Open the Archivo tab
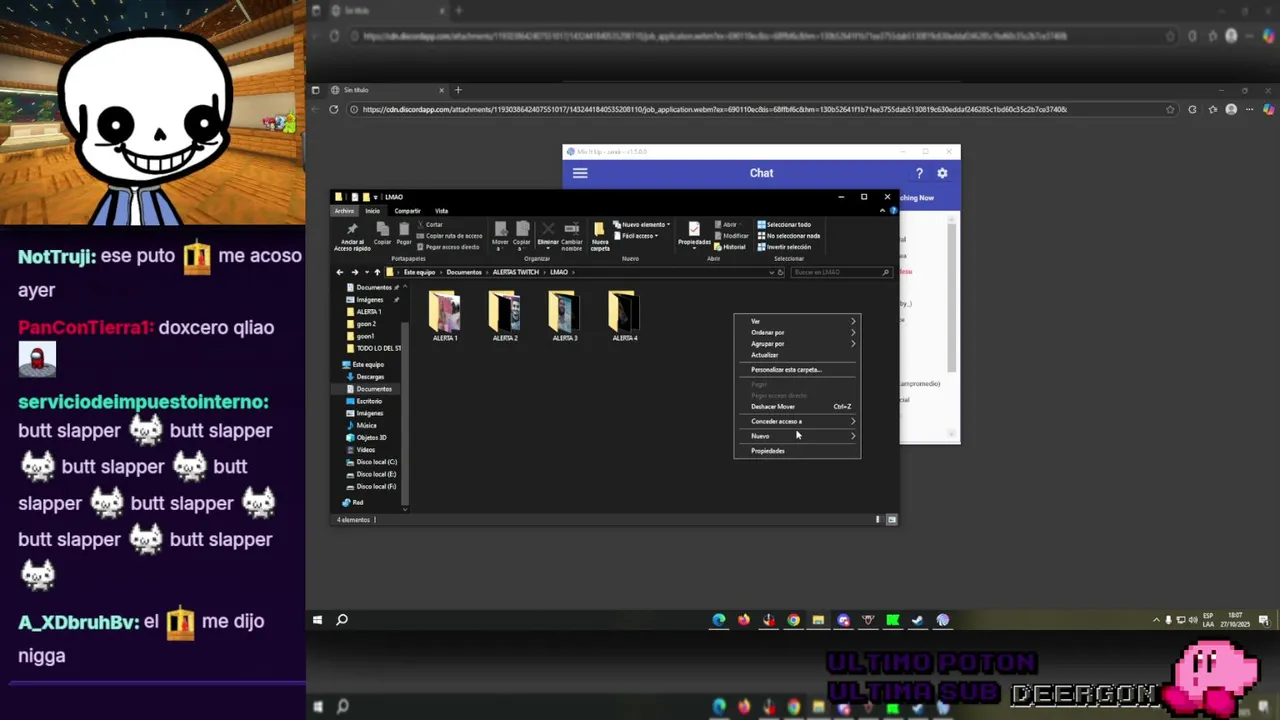Screen dimensions: 1280x720 [x=344, y=211]
